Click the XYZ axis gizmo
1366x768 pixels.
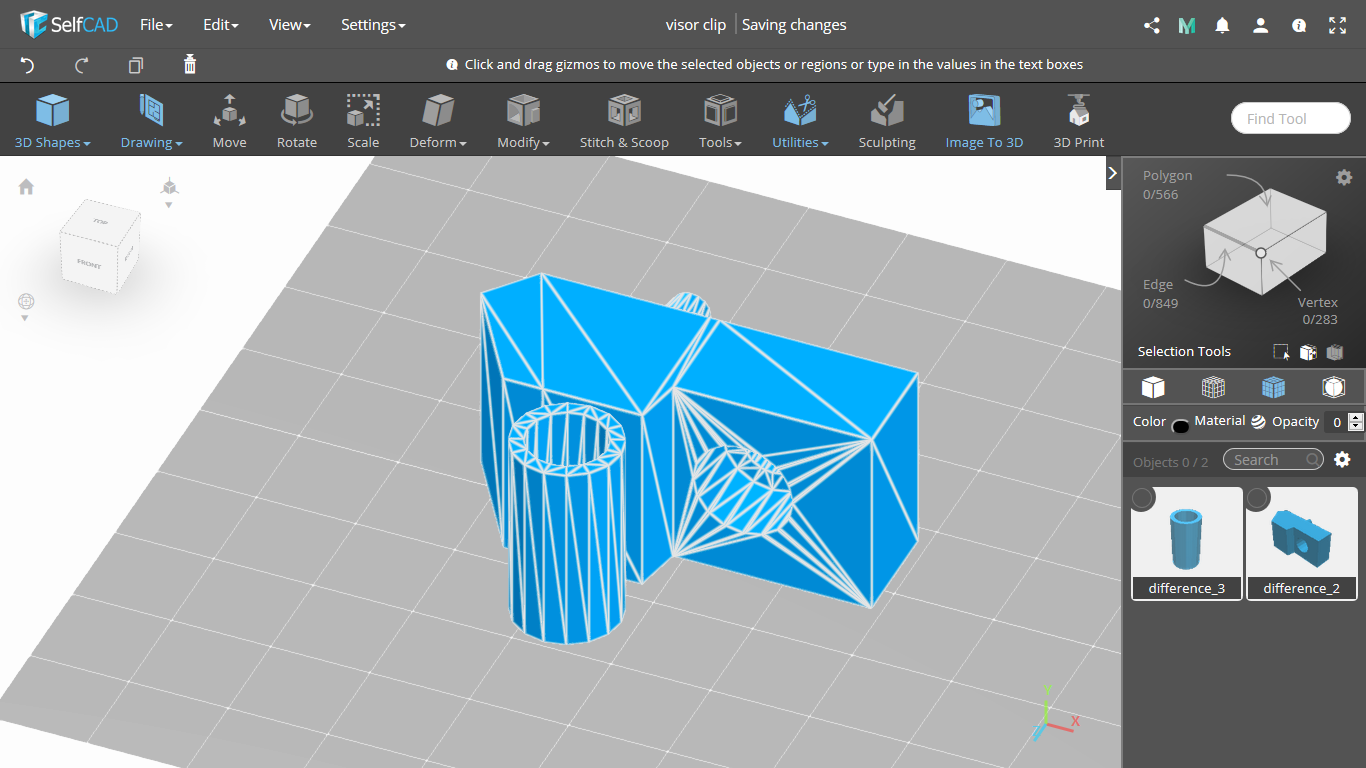pyautogui.click(x=1056, y=714)
